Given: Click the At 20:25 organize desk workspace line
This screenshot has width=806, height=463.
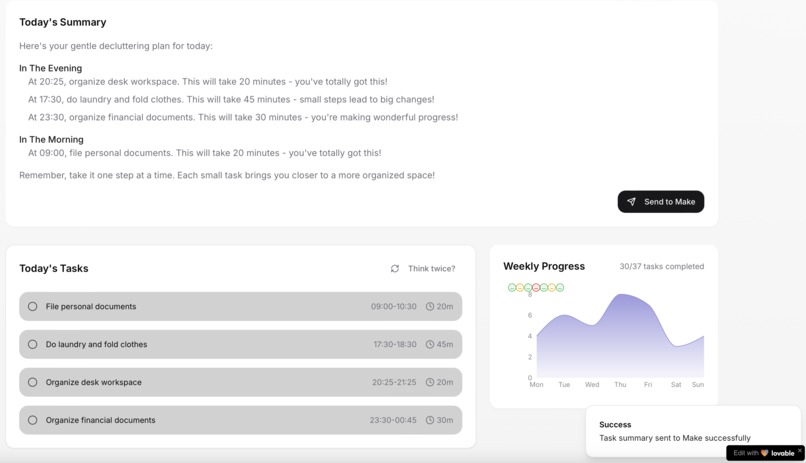Looking at the screenshot, I should pos(208,82).
